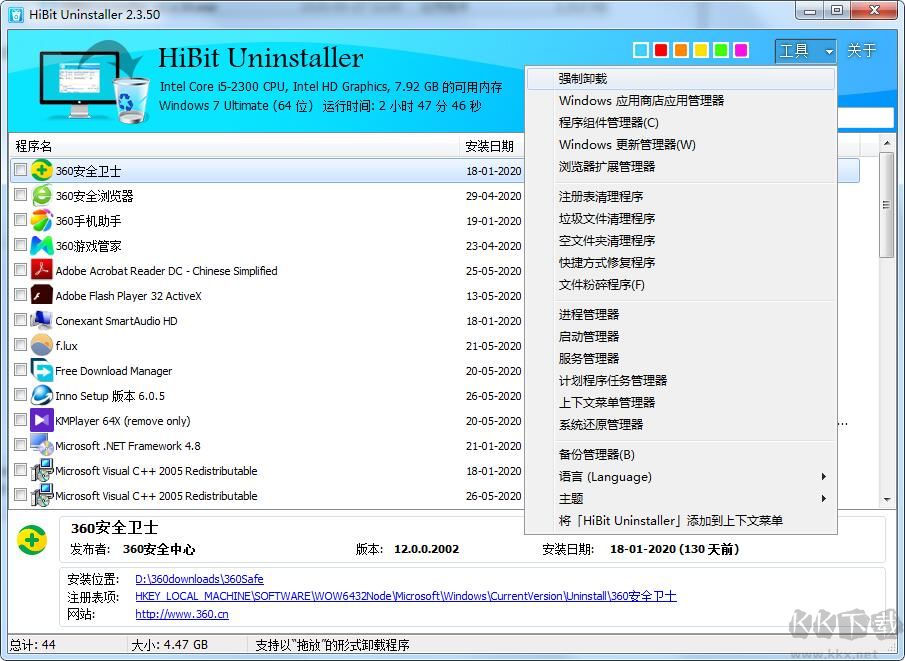Tick the checkbox for 360安全卫士
Screen dimensions: 905x661
(x=20, y=170)
